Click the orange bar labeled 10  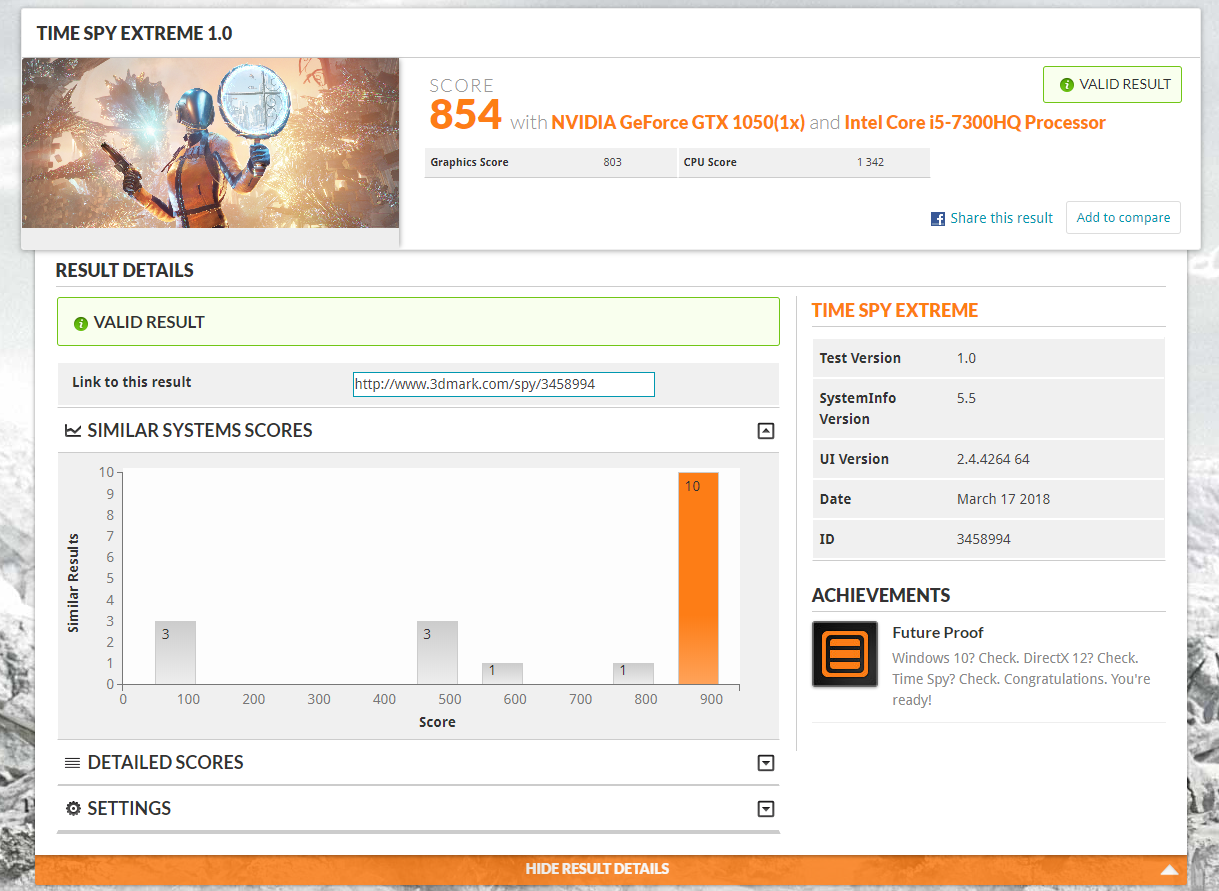pyautogui.click(x=698, y=578)
